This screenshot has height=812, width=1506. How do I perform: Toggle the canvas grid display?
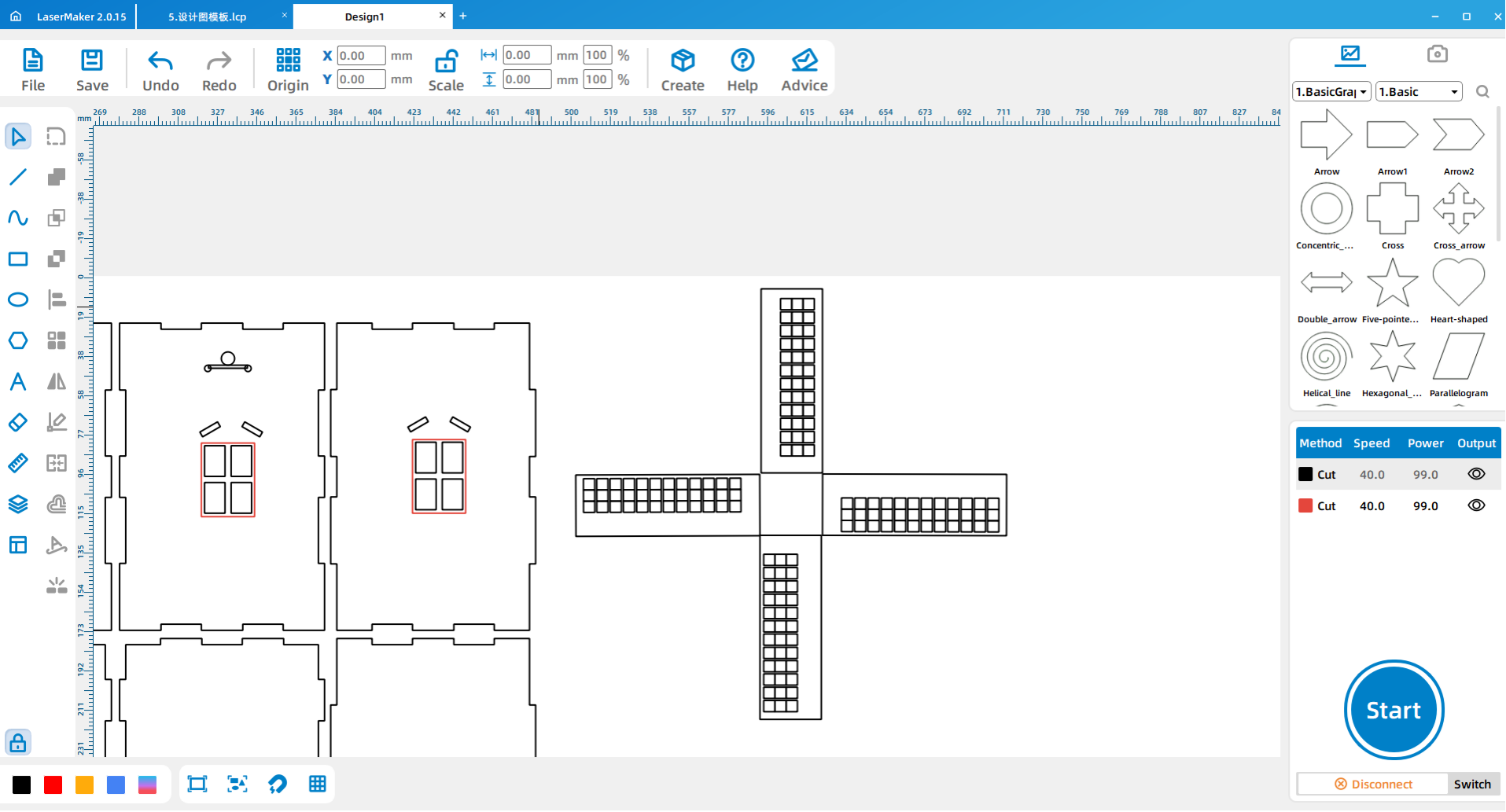coord(318,784)
